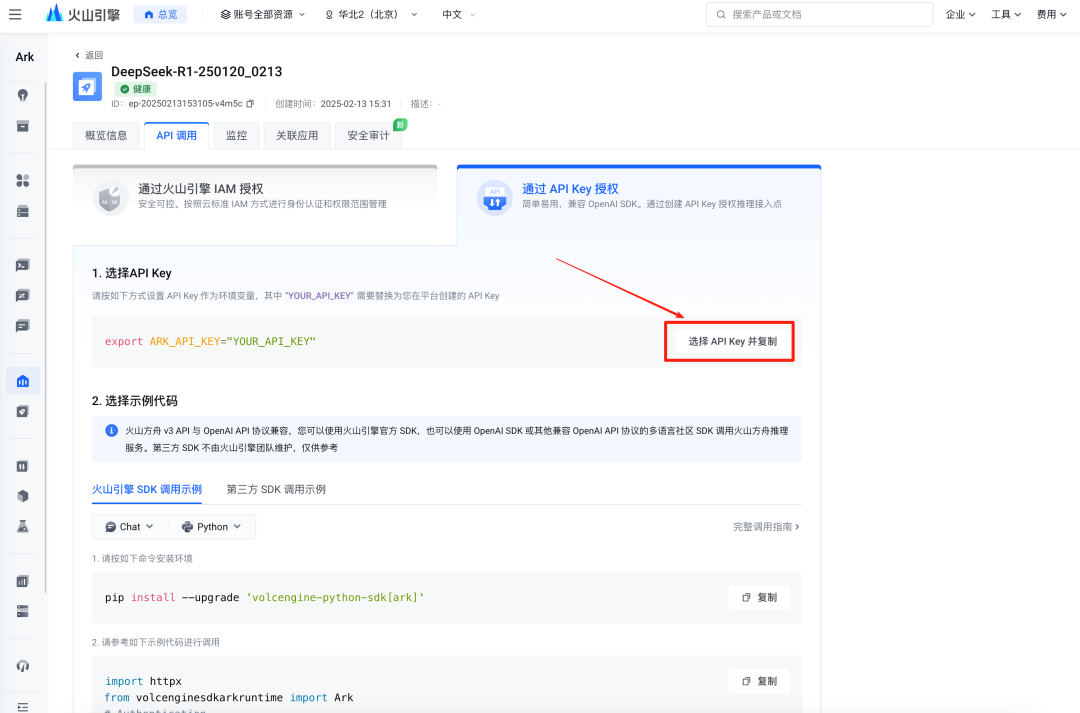Open the up-down arrows icon in the sidebar

23,466
